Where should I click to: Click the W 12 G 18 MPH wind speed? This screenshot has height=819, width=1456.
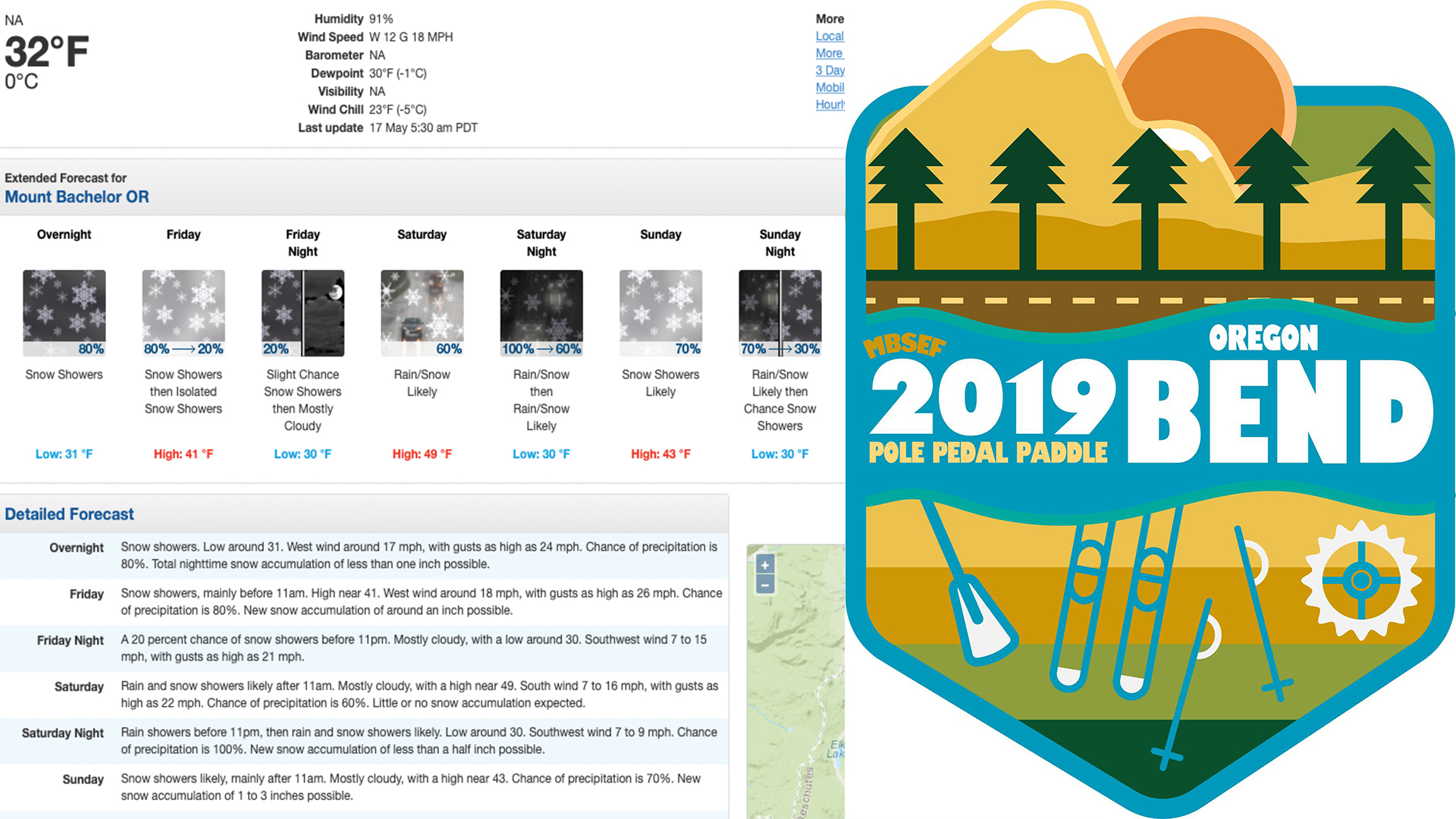click(411, 37)
